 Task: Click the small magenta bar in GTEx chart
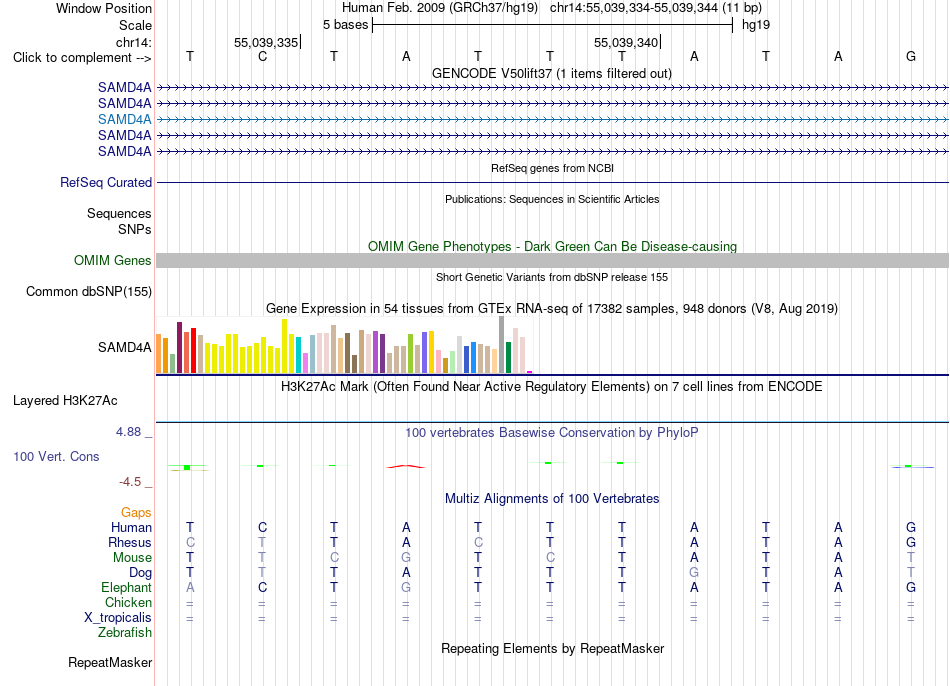(x=530, y=371)
